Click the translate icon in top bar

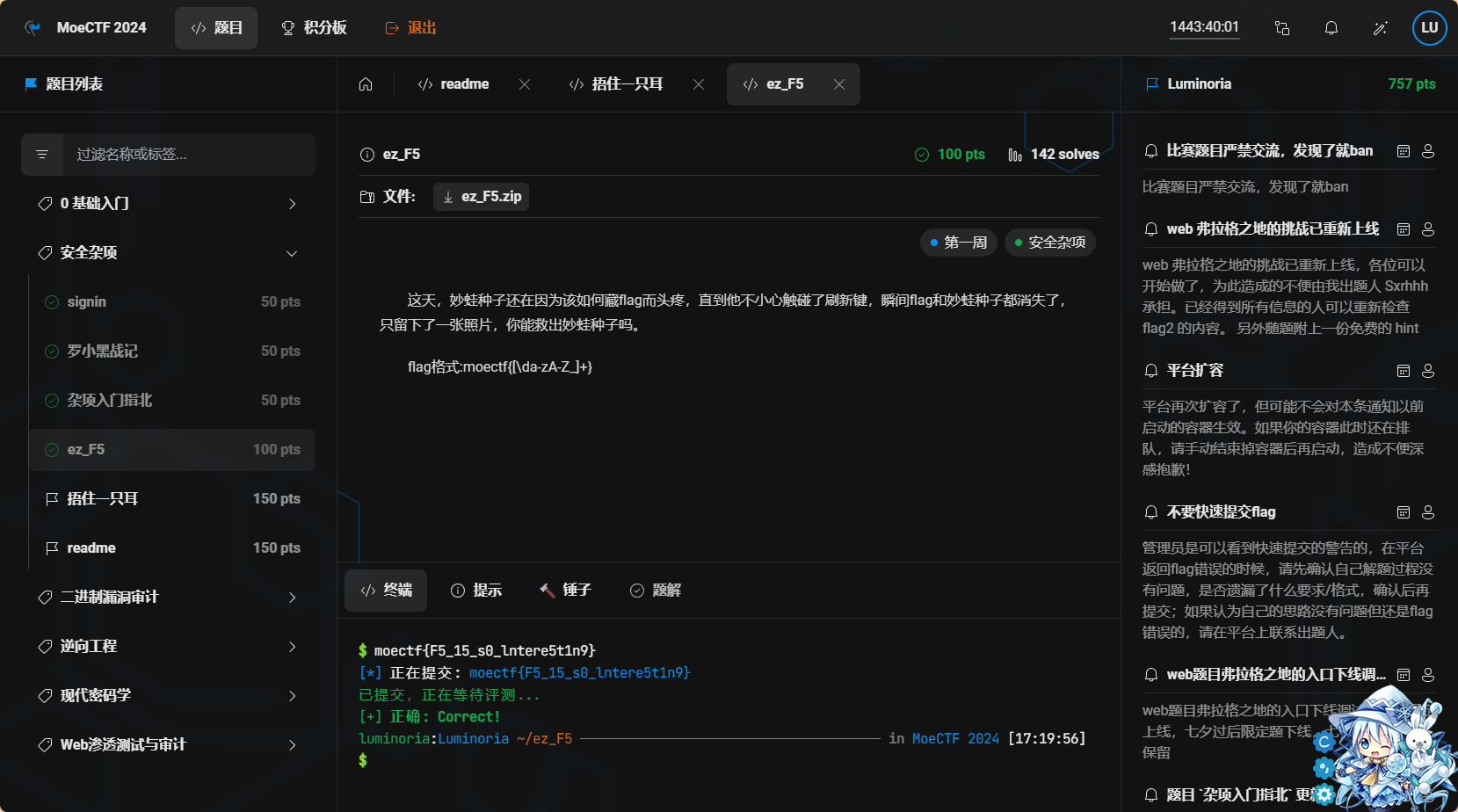(x=1281, y=28)
